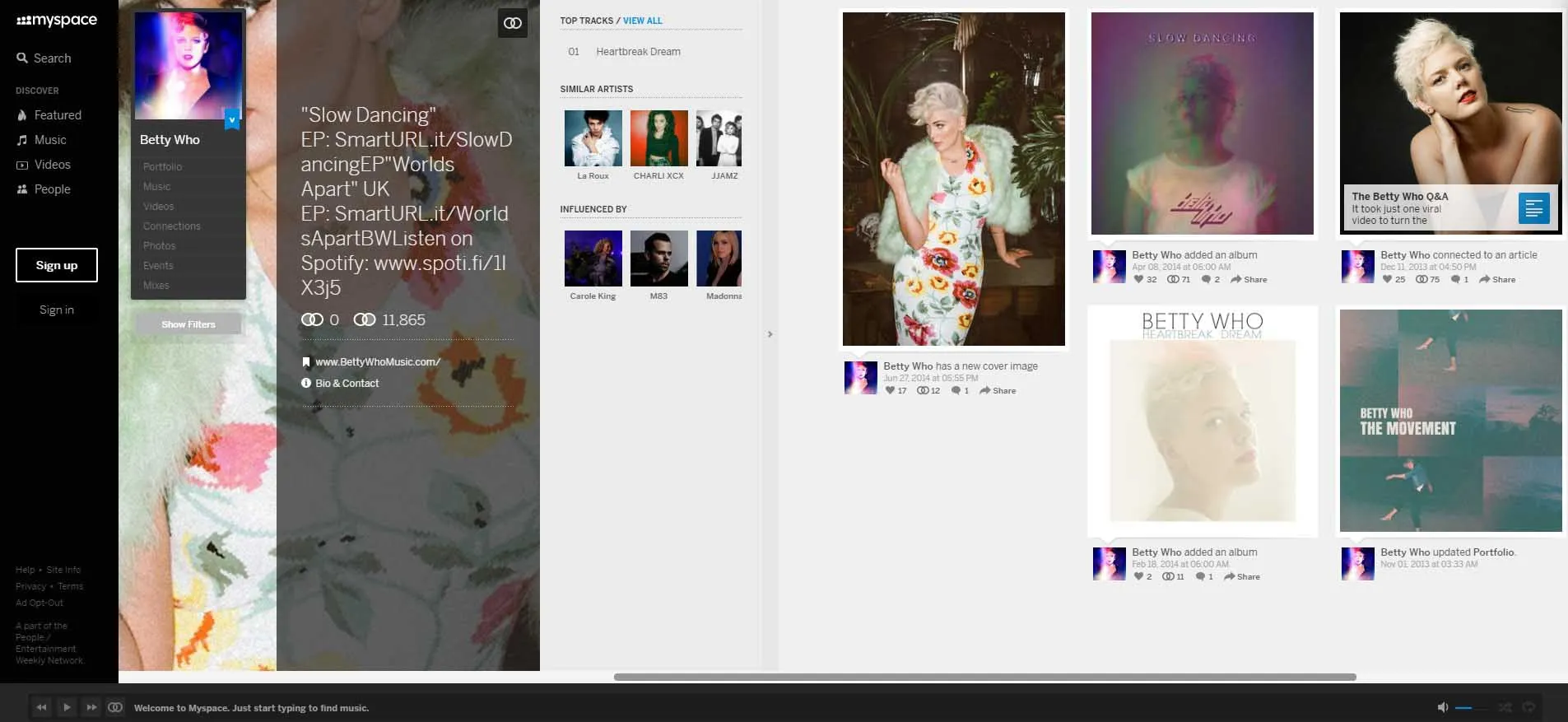Open the M83 influence thumbnail
Screen dimensions: 1568x722
pos(659,259)
